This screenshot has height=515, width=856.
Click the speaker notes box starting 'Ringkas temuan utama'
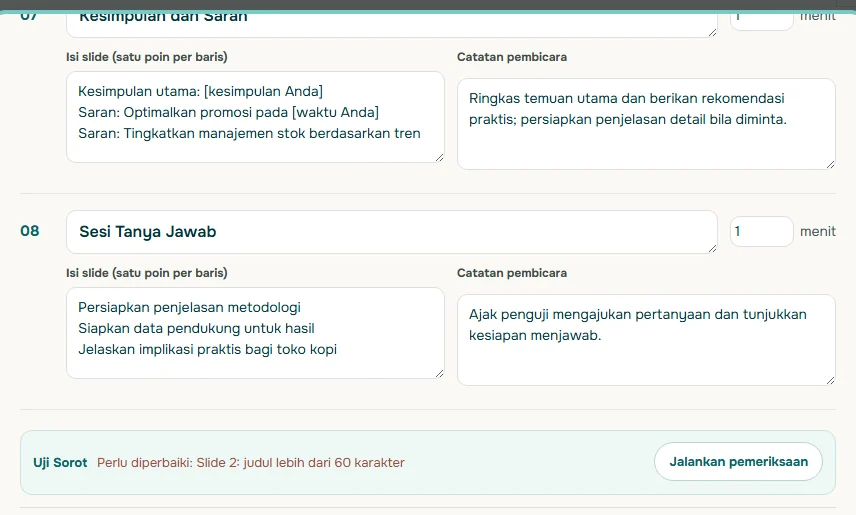click(646, 124)
